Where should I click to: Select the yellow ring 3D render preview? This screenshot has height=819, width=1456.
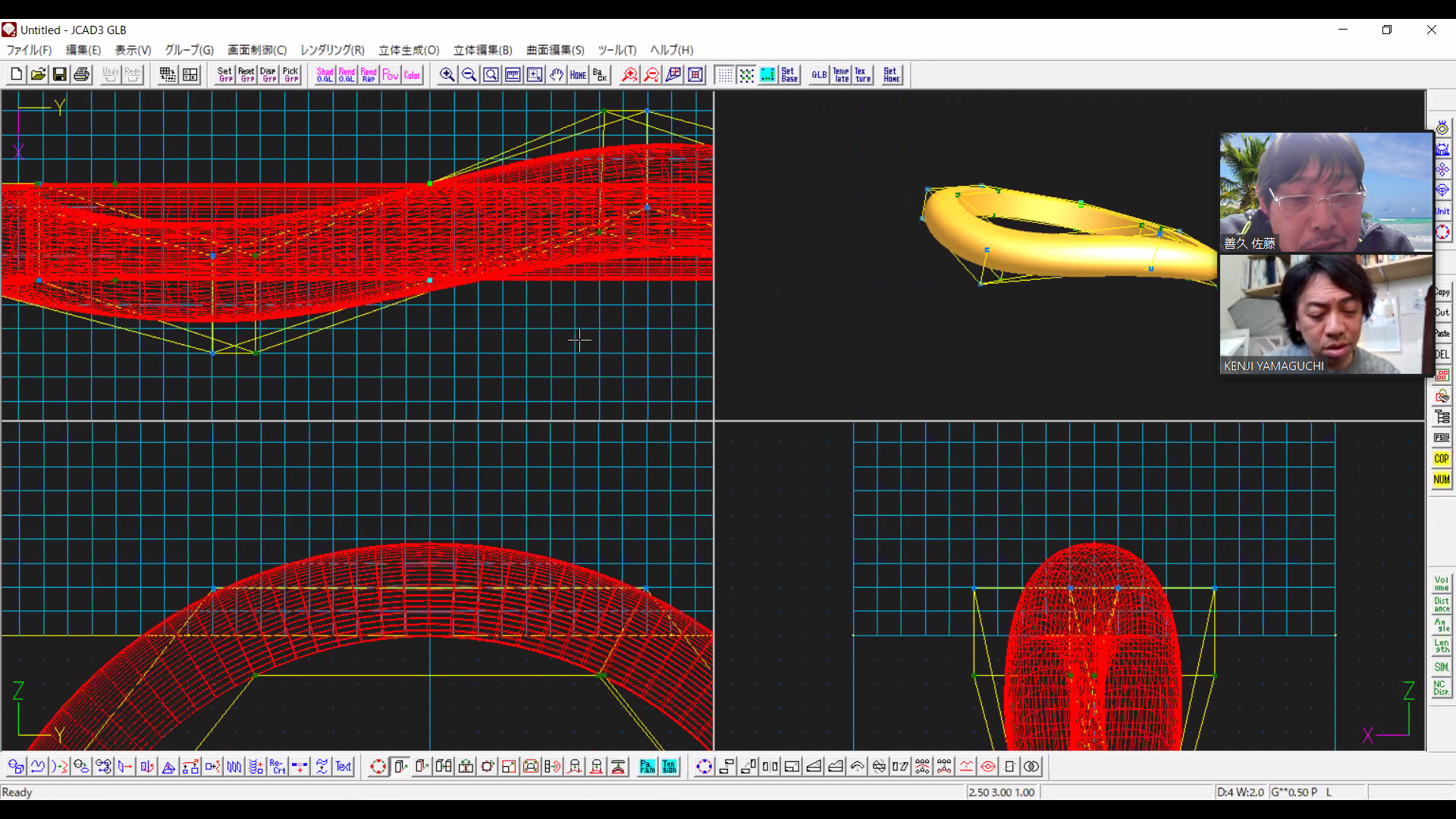1071,234
